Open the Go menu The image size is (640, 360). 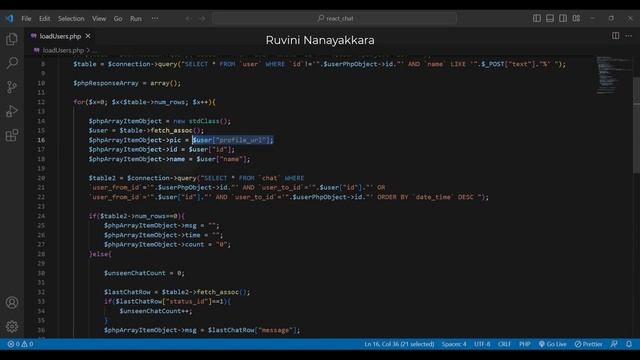point(118,19)
